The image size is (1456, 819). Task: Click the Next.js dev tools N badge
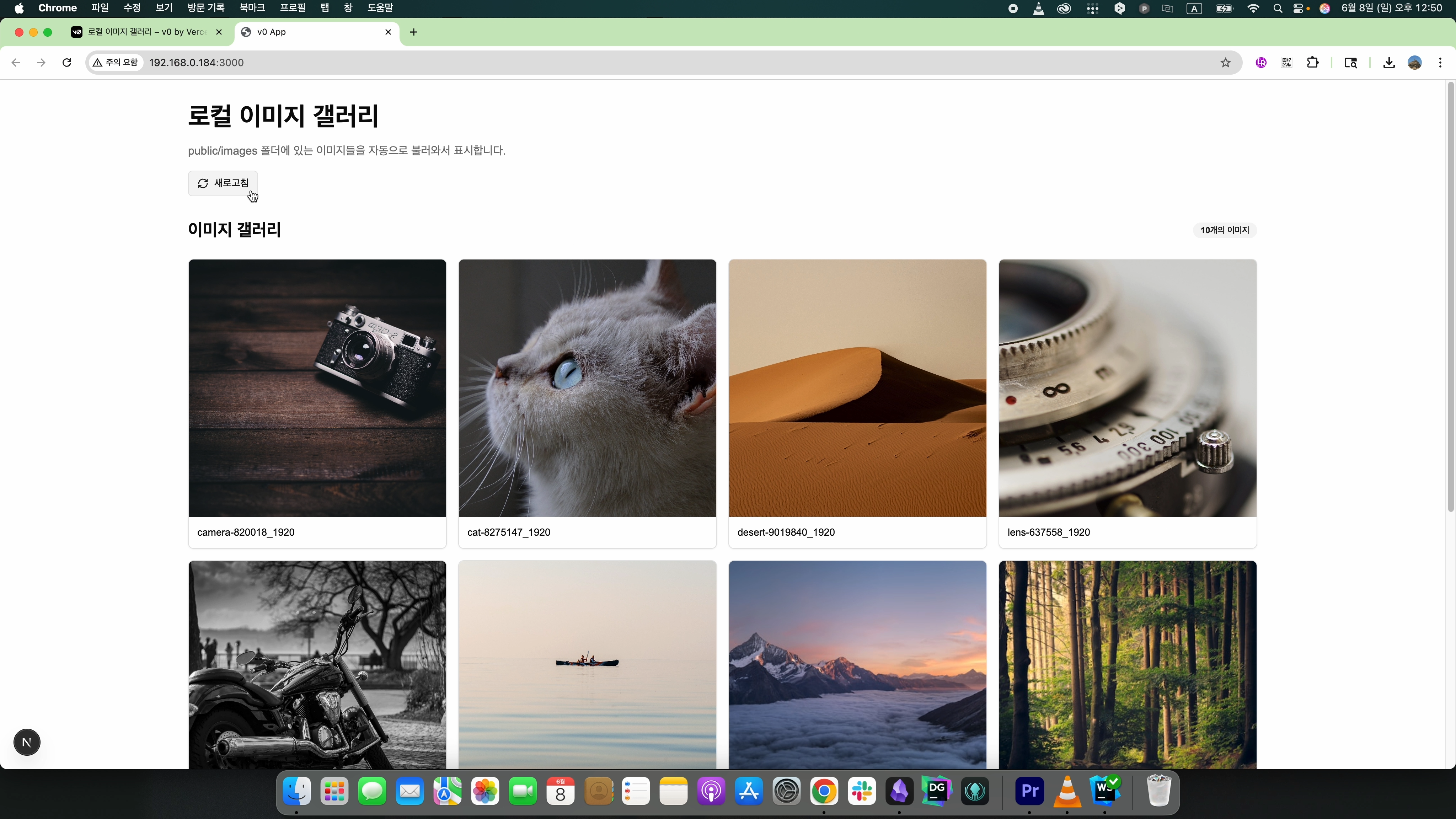tap(27, 742)
